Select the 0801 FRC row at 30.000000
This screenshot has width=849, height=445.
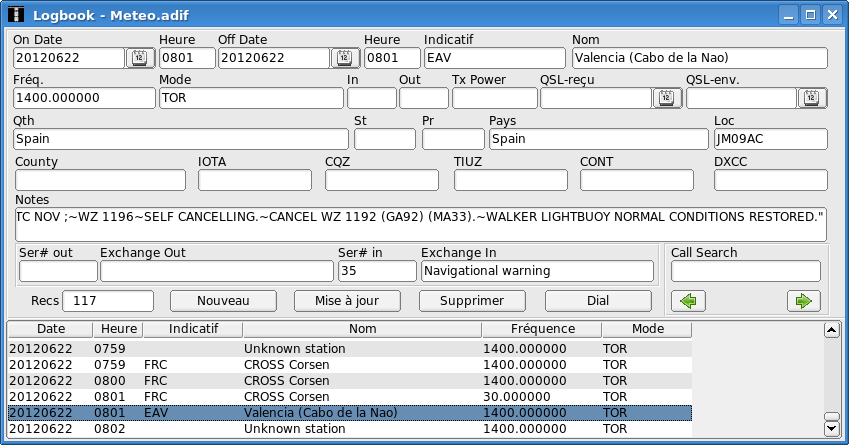click(x=350, y=397)
